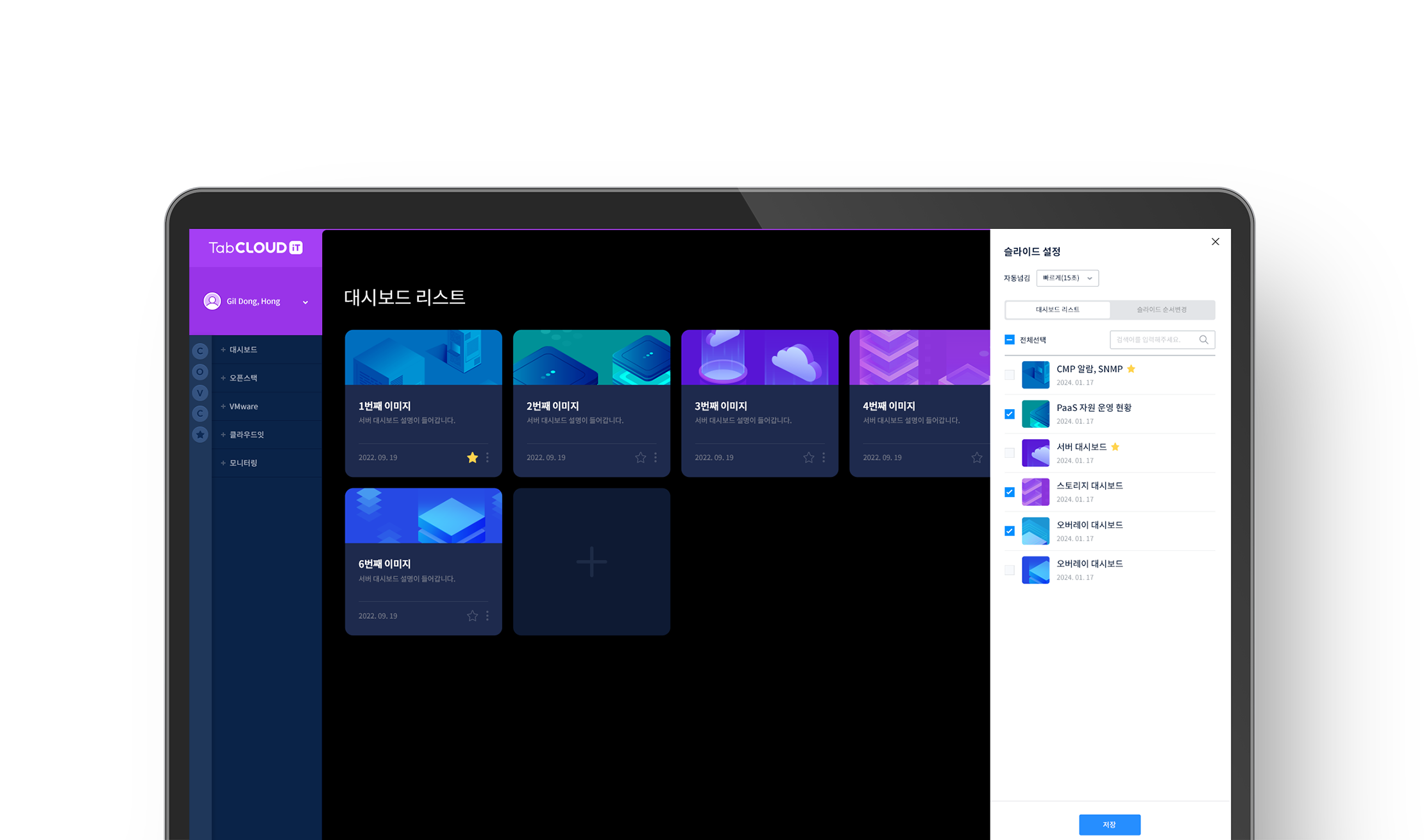
Task: Click the user avatar icon beside Gil Dong, Hong
Action: pyautogui.click(x=212, y=301)
